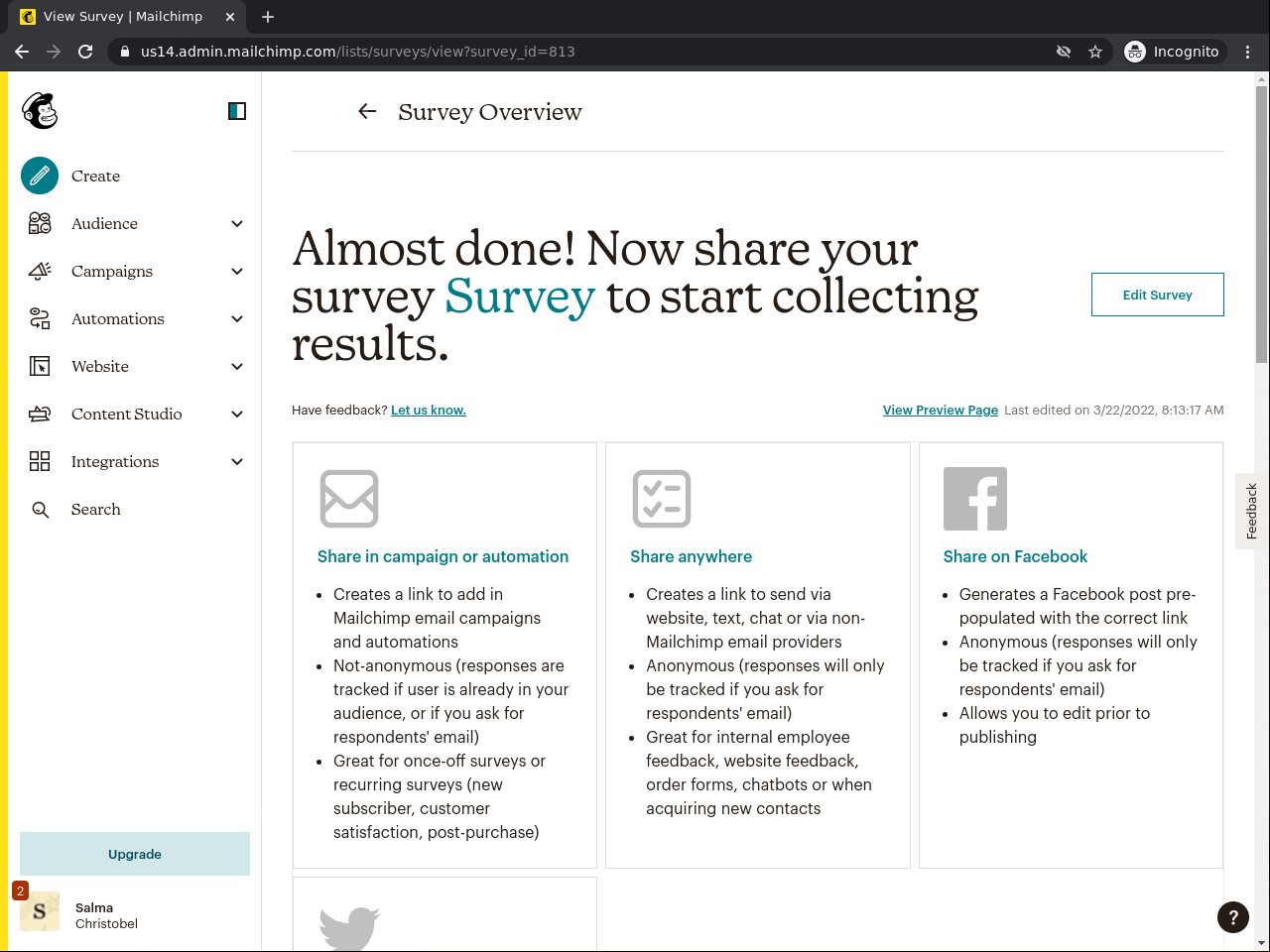Open the help question mark button
This screenshot has width=1270, height=952.
1232,917
